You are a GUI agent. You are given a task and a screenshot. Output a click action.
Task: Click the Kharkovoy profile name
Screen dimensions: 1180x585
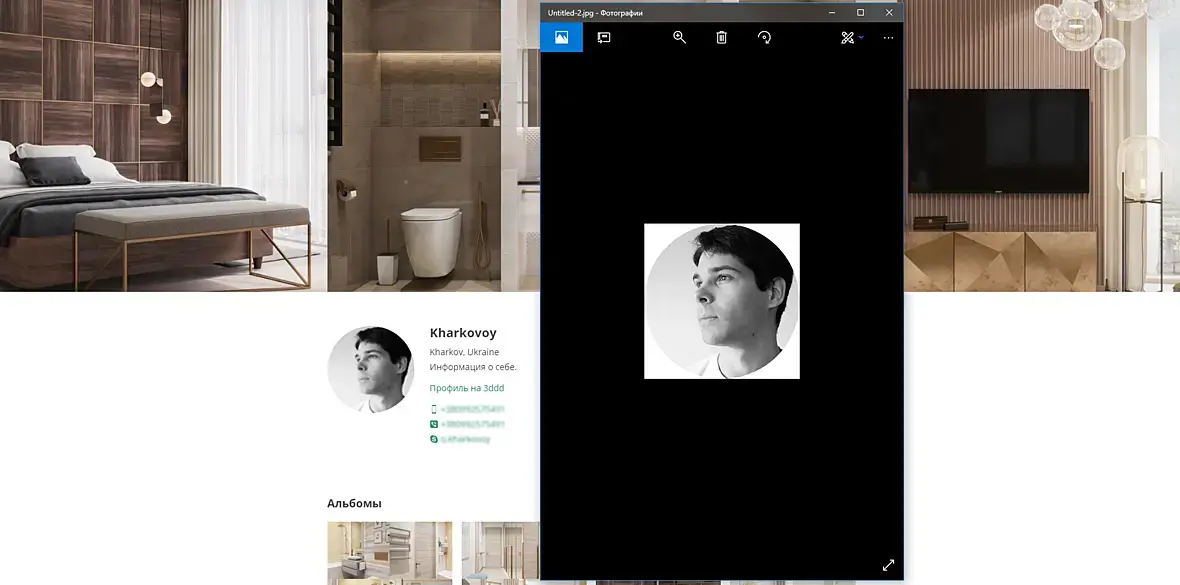[x=463, y=333]
